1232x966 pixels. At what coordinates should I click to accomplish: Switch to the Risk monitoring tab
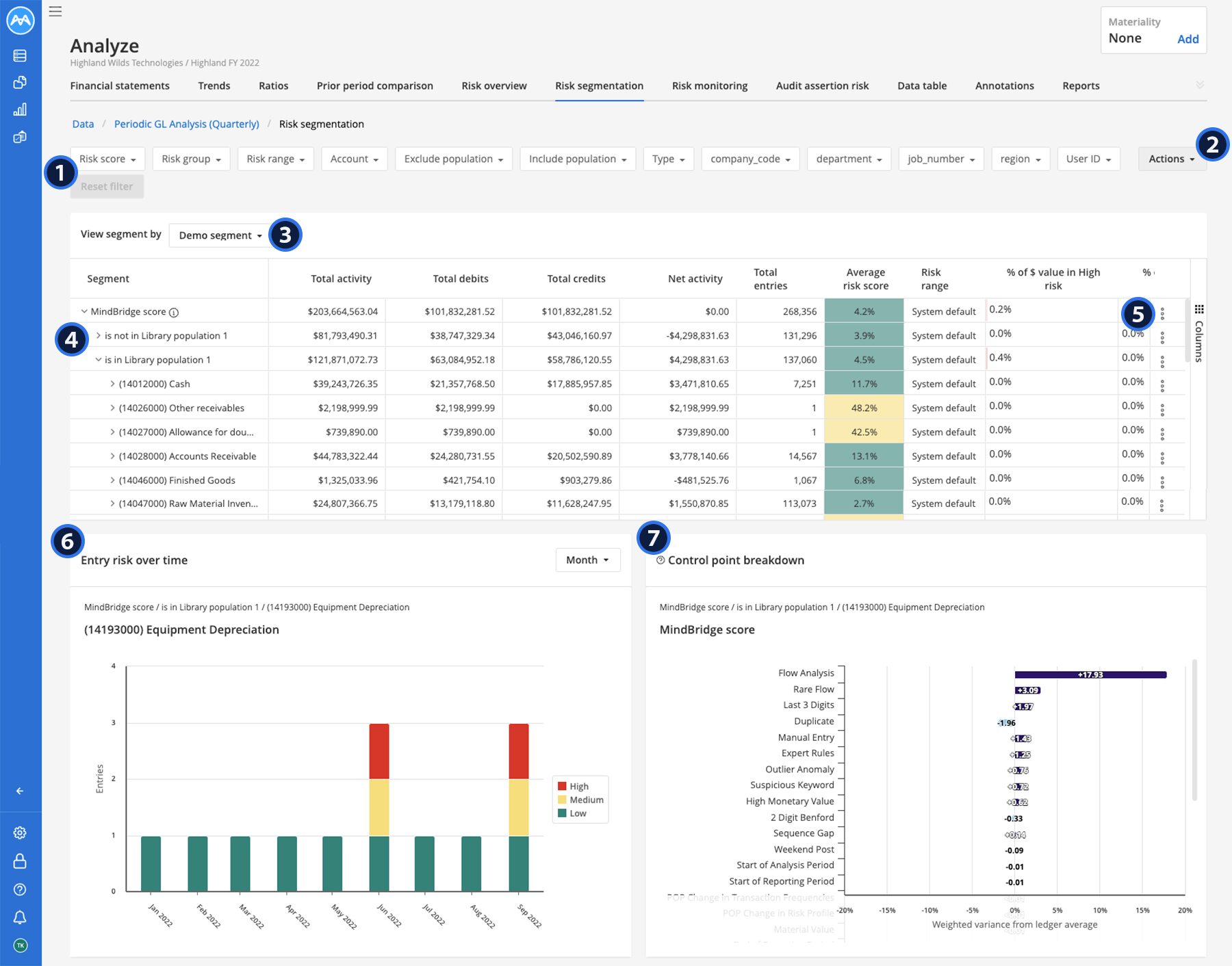coord(709,86)
